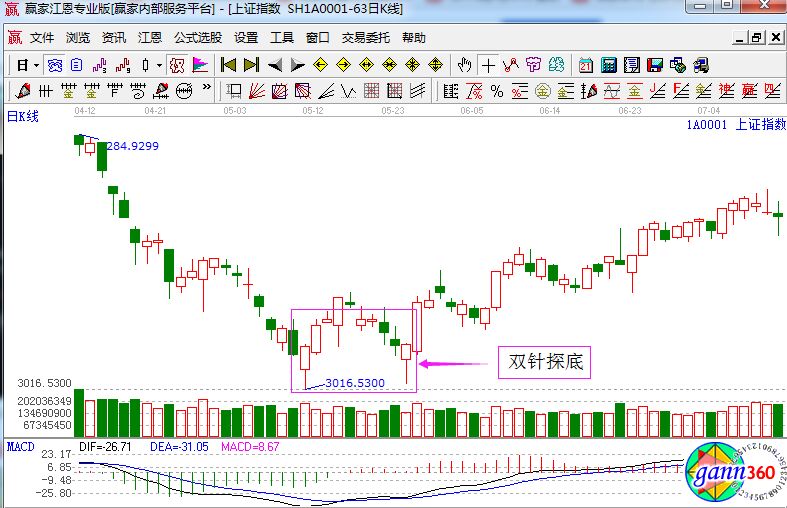Open the calendar icon in toolbar
Screen dimensions: 787x508
[x=586, y=65]
